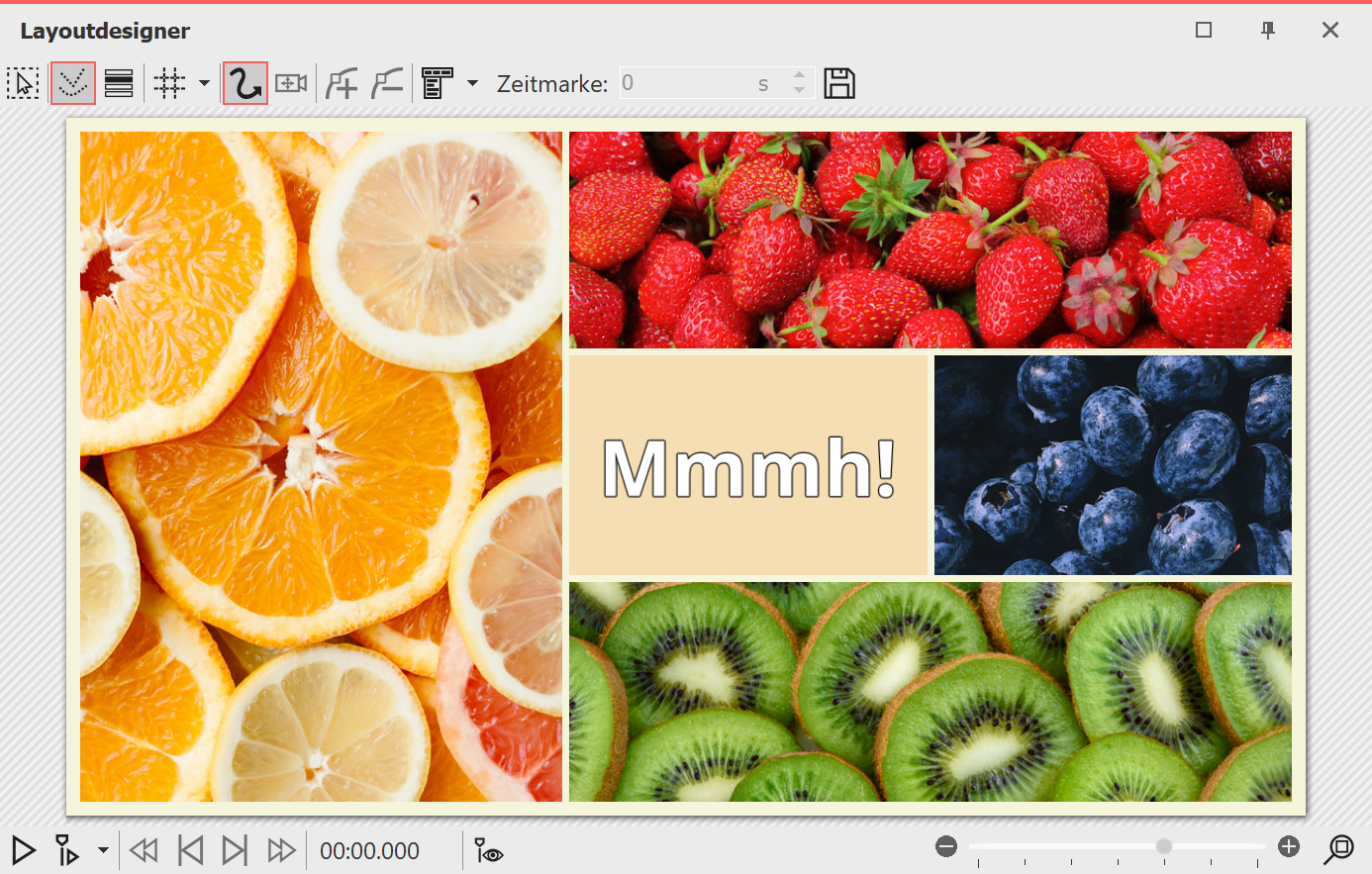Jump to the next frame button

(236, 850)
